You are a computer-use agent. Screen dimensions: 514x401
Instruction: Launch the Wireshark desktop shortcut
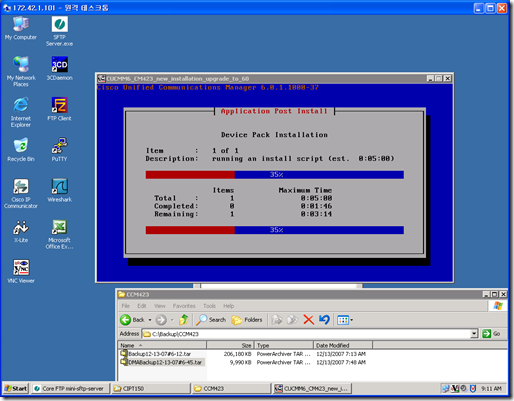pos(59,190)
